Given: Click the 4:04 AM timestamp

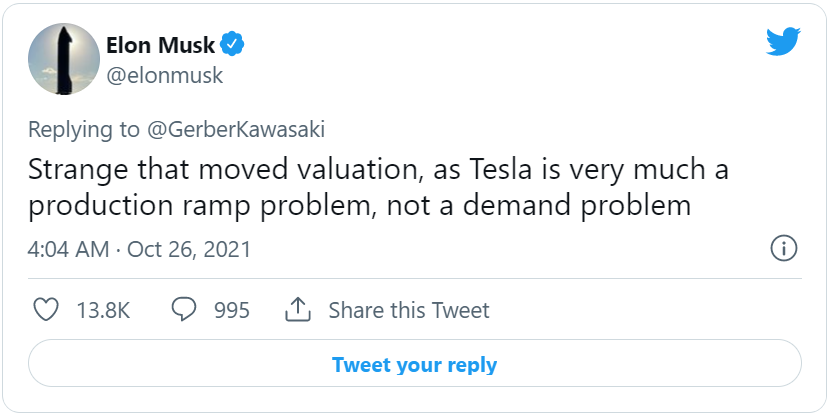Looking at the screenshot, I should click(69, 249).
